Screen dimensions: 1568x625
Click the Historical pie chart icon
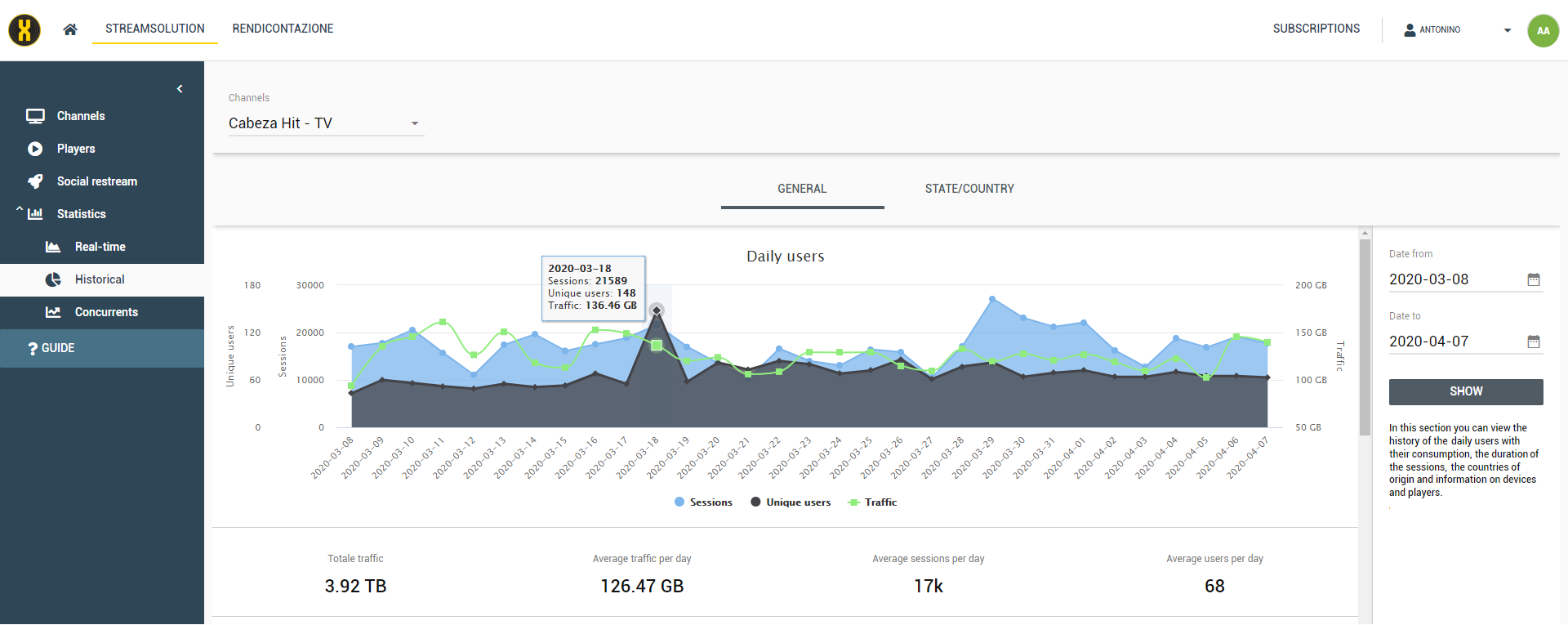53,279
